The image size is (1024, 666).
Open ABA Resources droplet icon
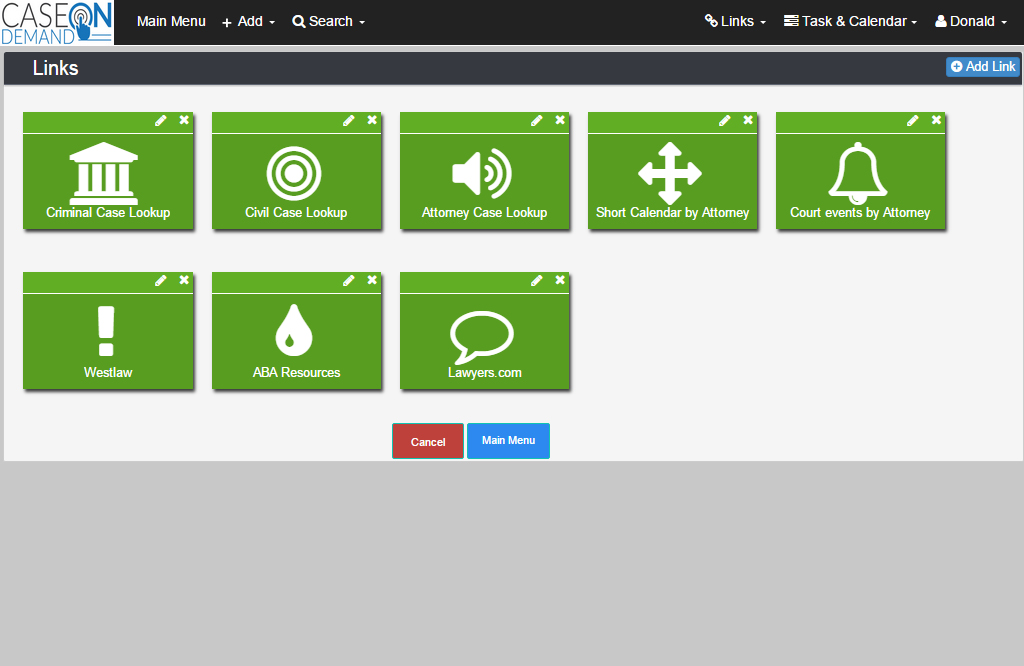(x=294, y=330)
